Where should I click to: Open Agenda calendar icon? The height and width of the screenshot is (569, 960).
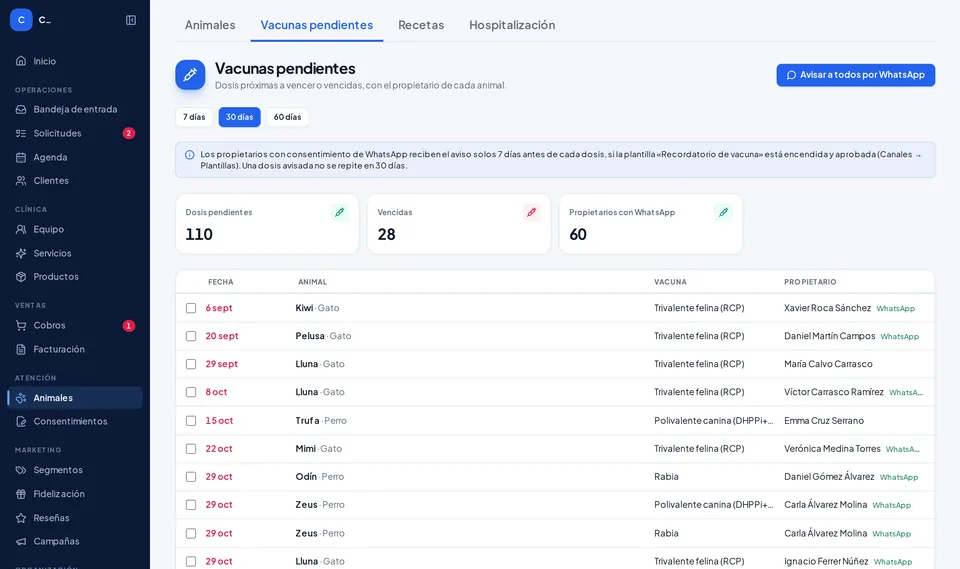click(x=21, y=157)
